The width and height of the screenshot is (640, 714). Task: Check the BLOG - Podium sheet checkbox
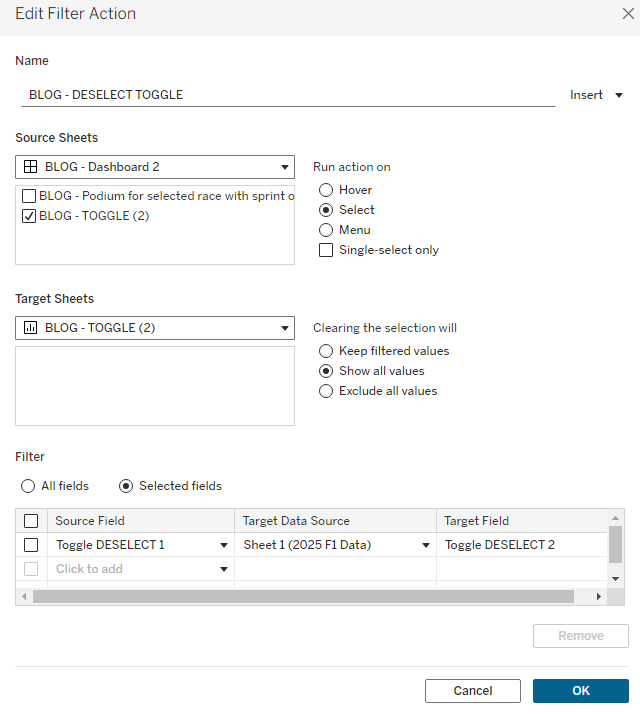[29, 196]
